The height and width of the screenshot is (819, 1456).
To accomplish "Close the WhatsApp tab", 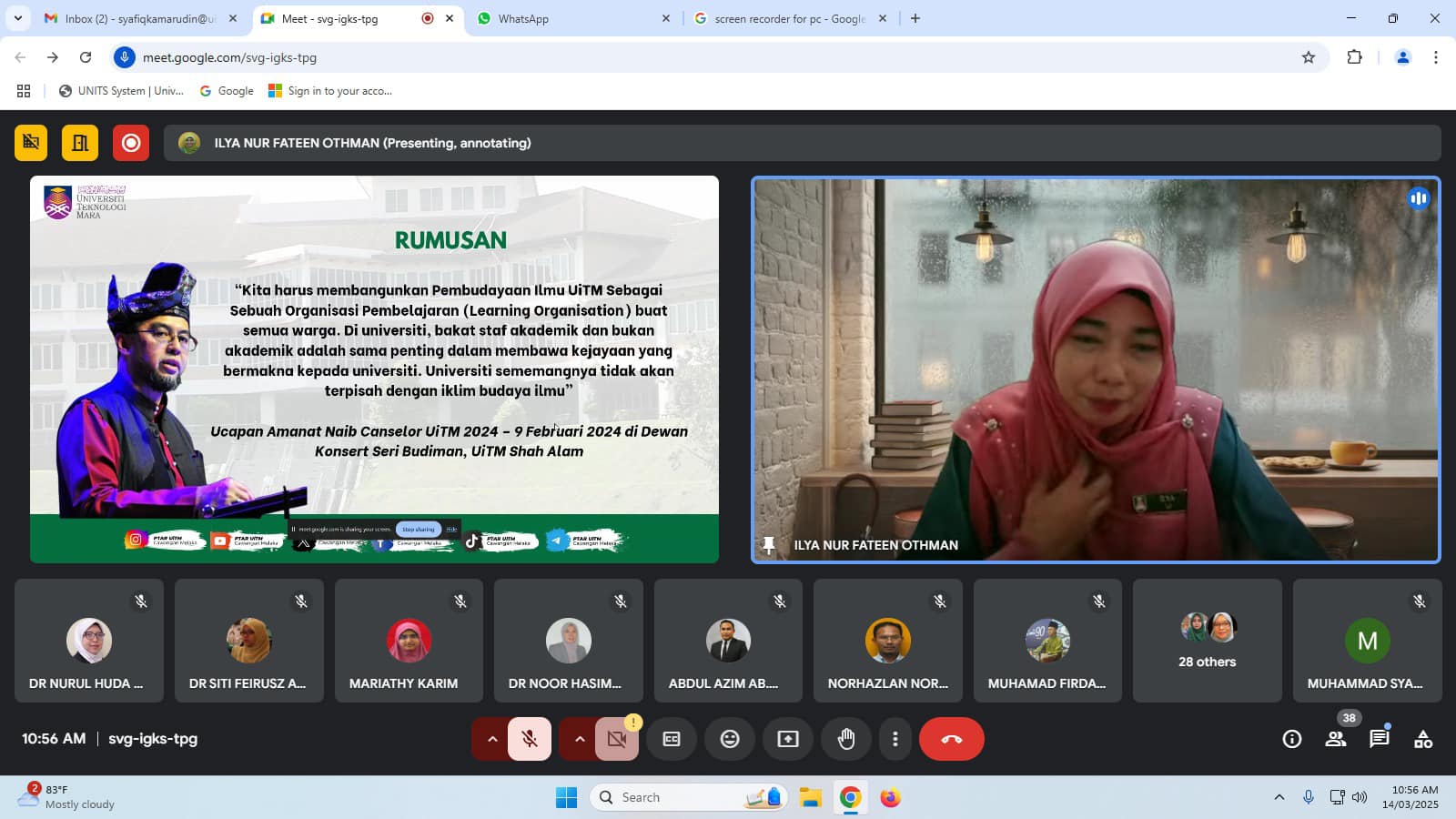I will [665, 18].
